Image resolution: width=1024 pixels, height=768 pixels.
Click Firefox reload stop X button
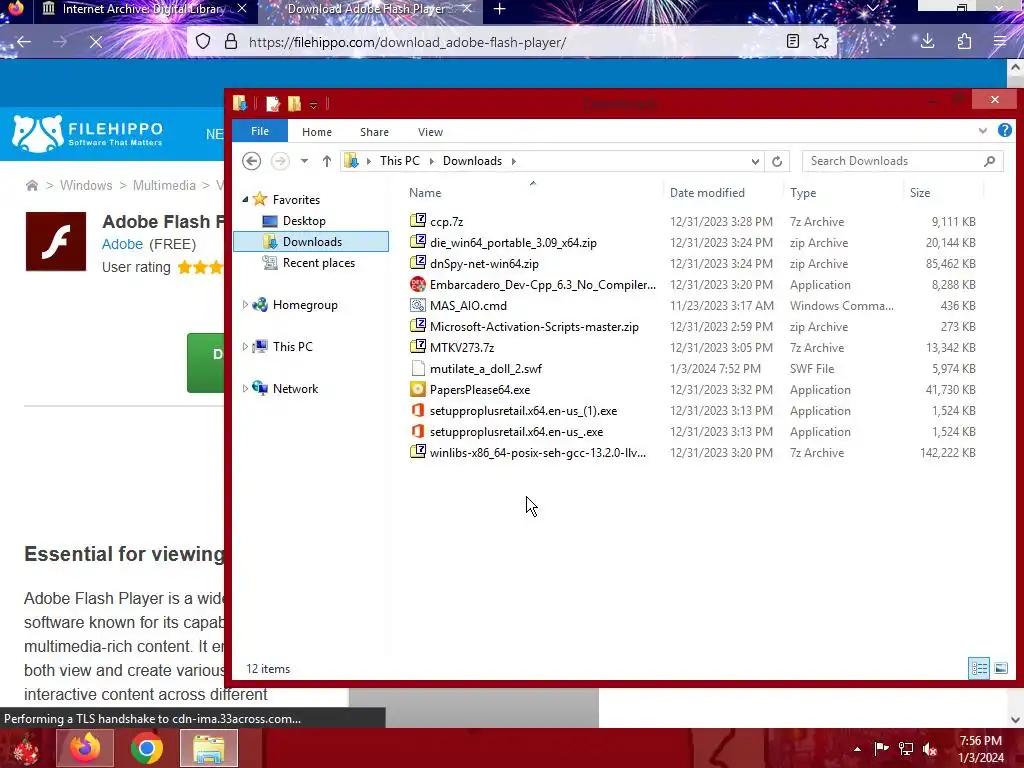(x=95, y=42)
